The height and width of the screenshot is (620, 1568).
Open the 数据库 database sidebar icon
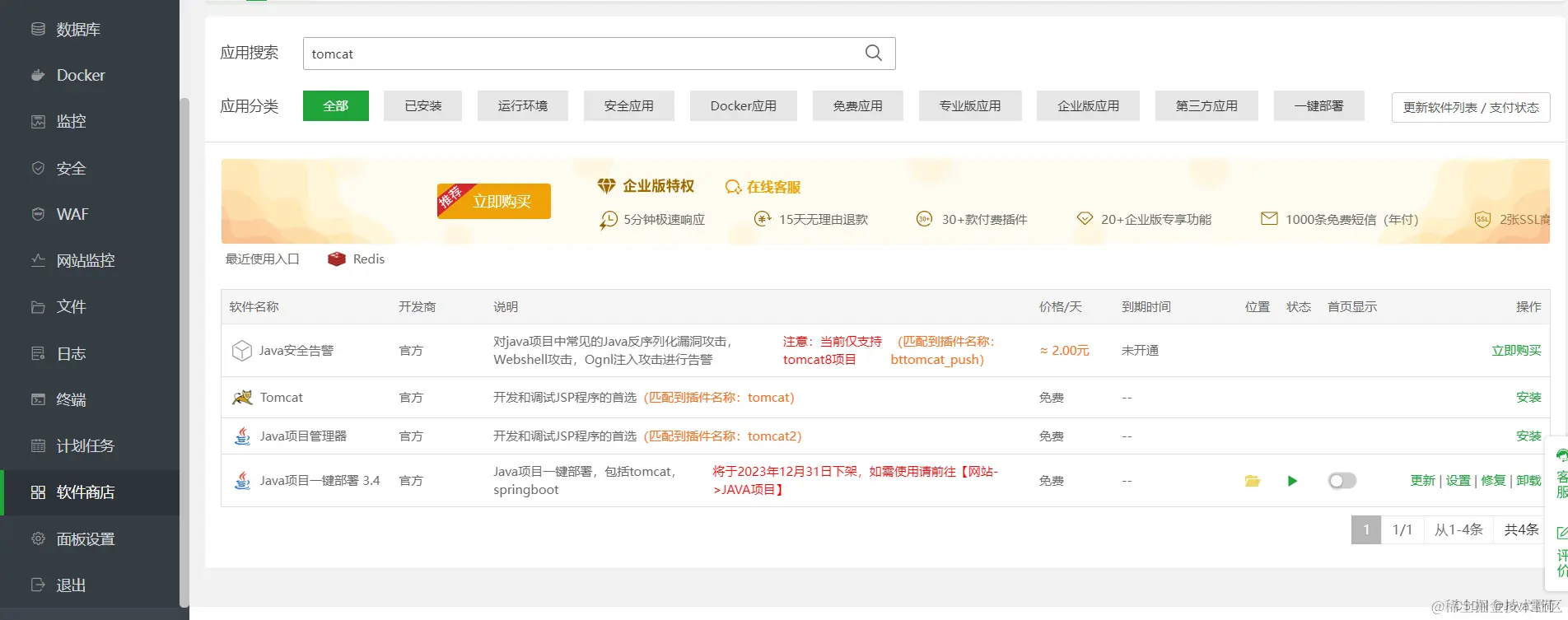pyautogui.click(x=38, y=30)
